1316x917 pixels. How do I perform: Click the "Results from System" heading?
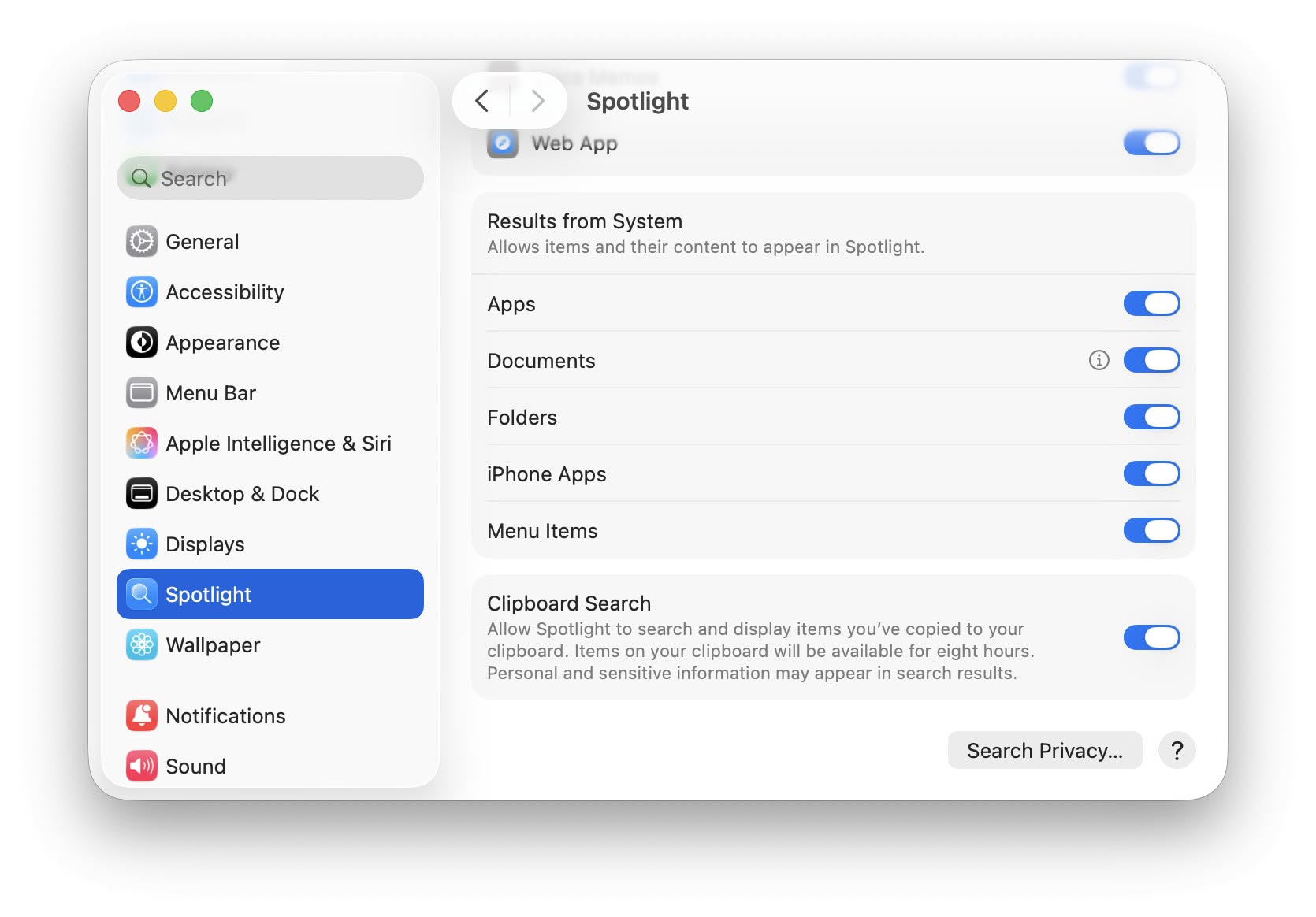coord(585,221)
